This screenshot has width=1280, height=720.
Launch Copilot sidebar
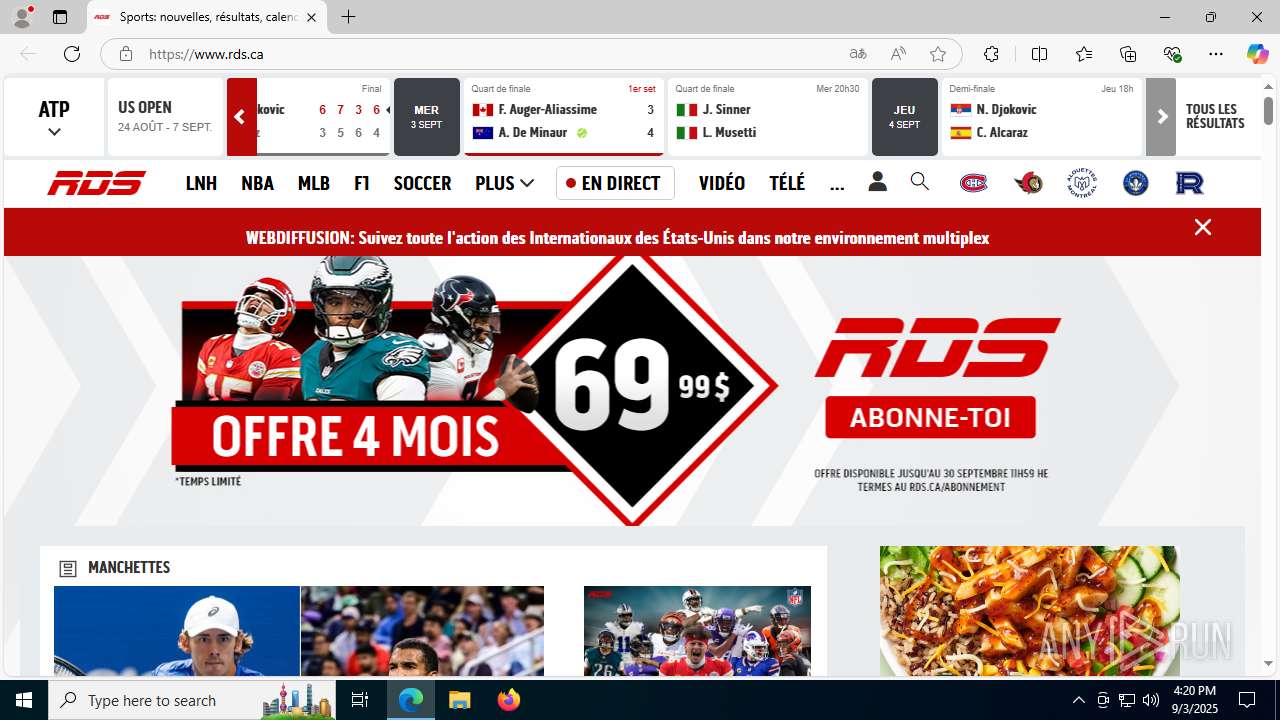[x=1257, y=54]
